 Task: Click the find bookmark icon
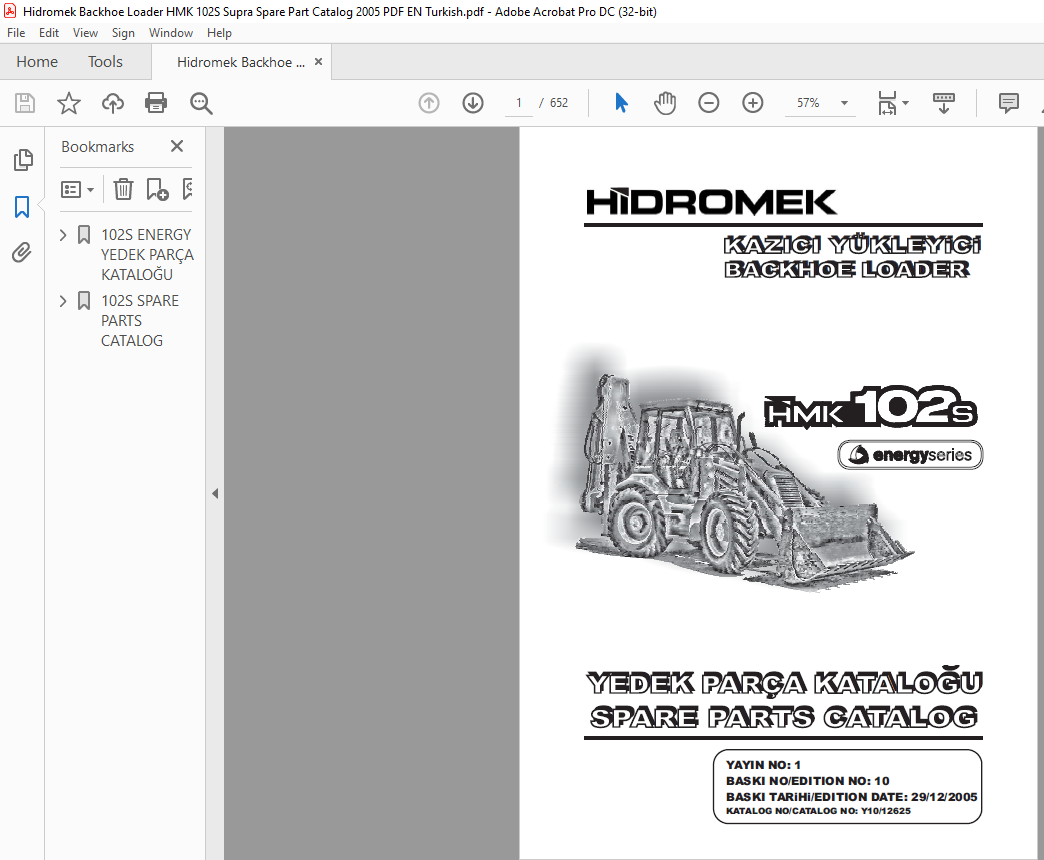click(188, 190)
